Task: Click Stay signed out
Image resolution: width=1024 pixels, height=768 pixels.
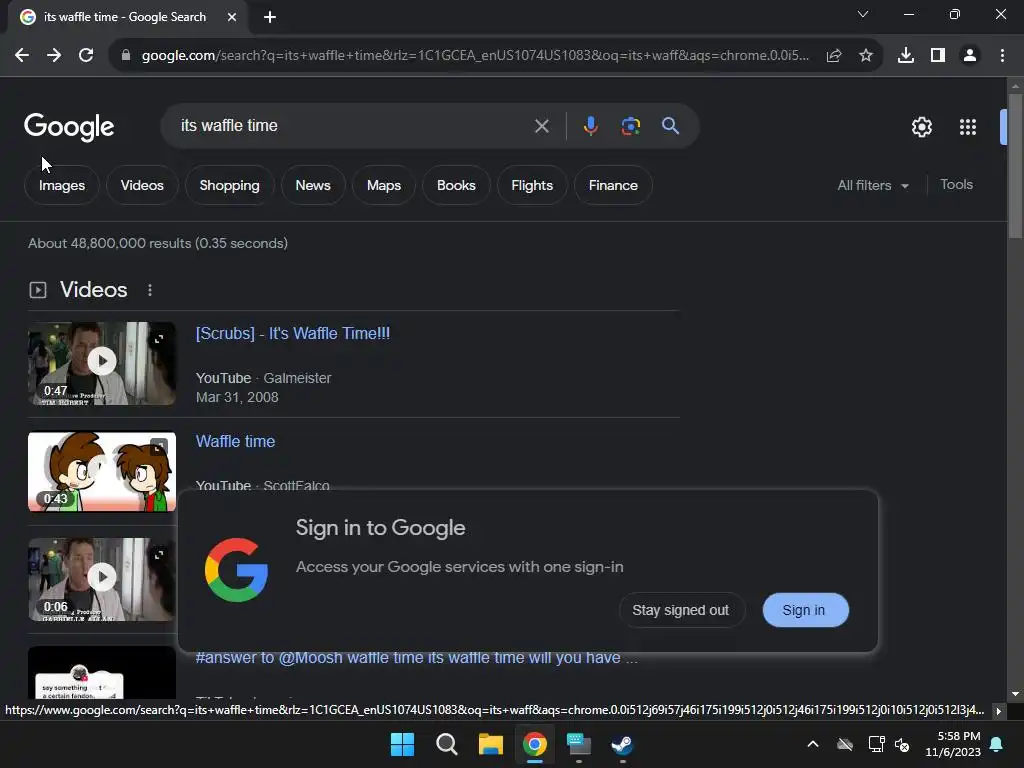Action: (680, 610)
